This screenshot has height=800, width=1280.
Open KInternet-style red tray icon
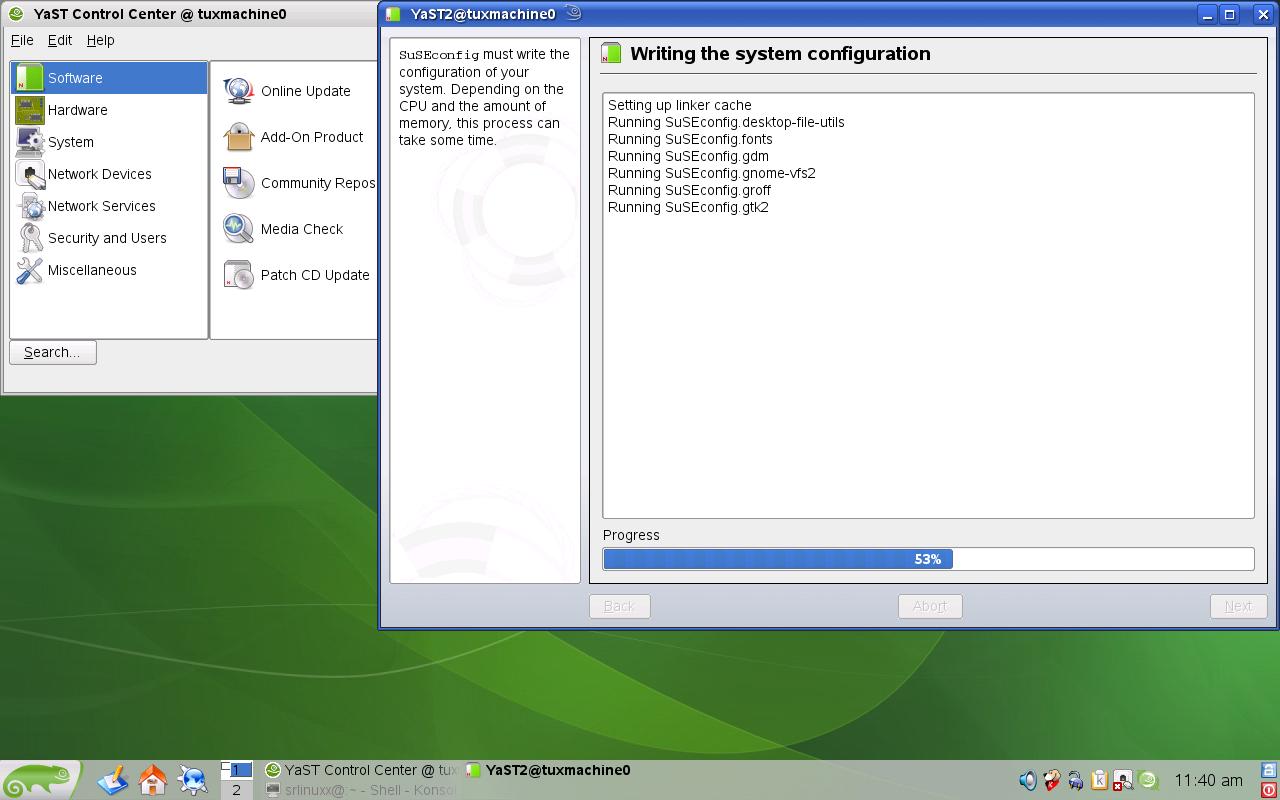coord(1051,781)
